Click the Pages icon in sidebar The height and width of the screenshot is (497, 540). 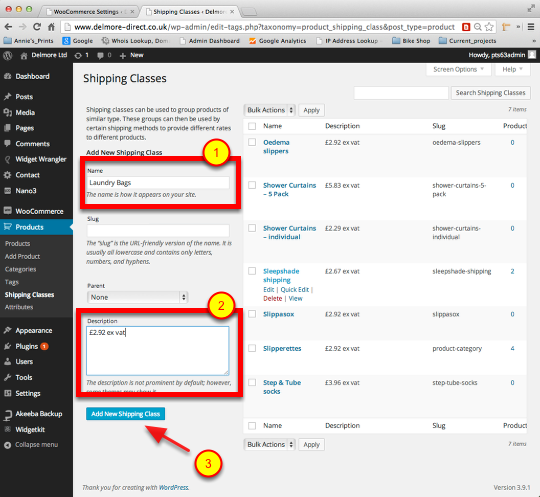pyautogui.click(x=8, y=128)
